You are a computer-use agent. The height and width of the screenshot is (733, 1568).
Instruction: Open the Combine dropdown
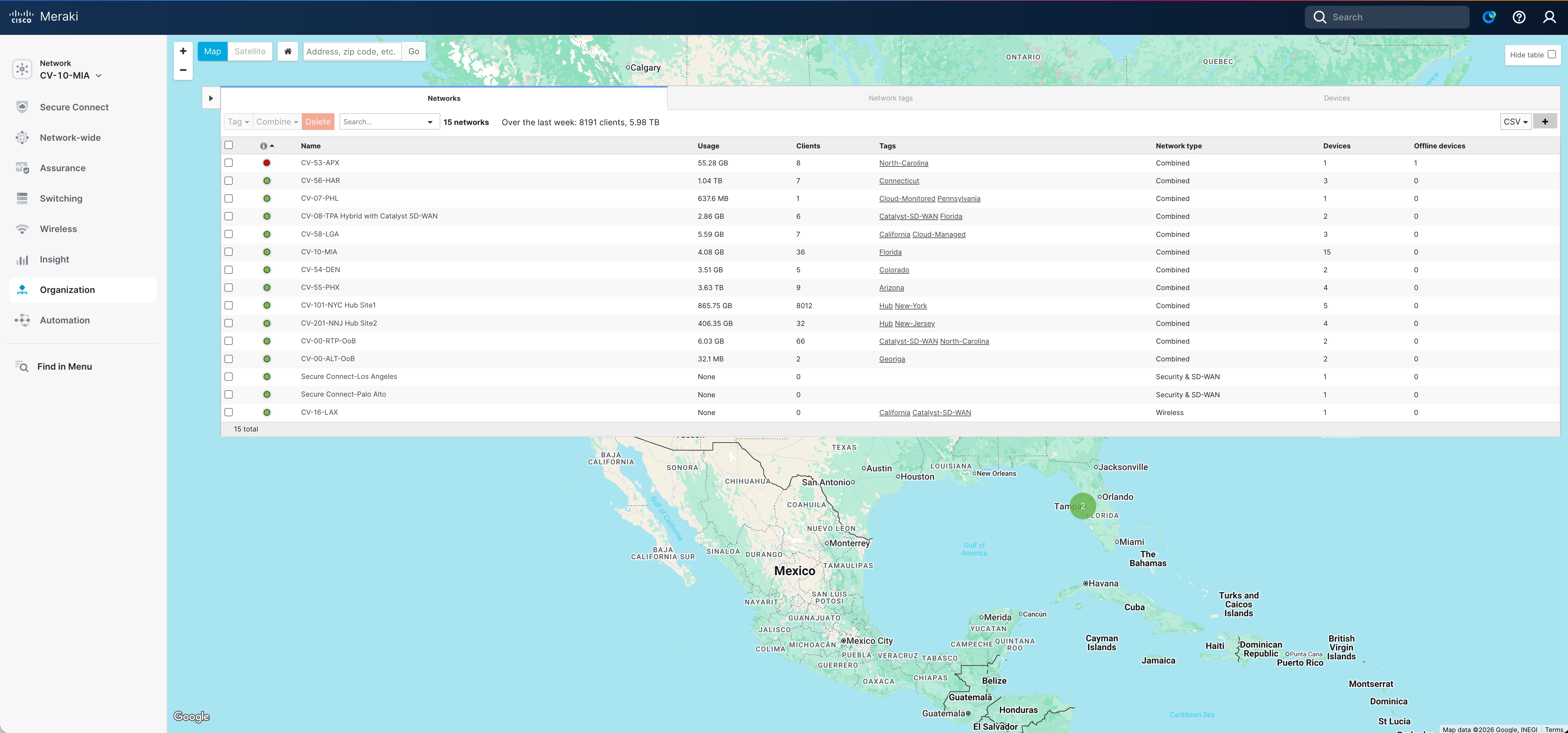pos(277,122)
